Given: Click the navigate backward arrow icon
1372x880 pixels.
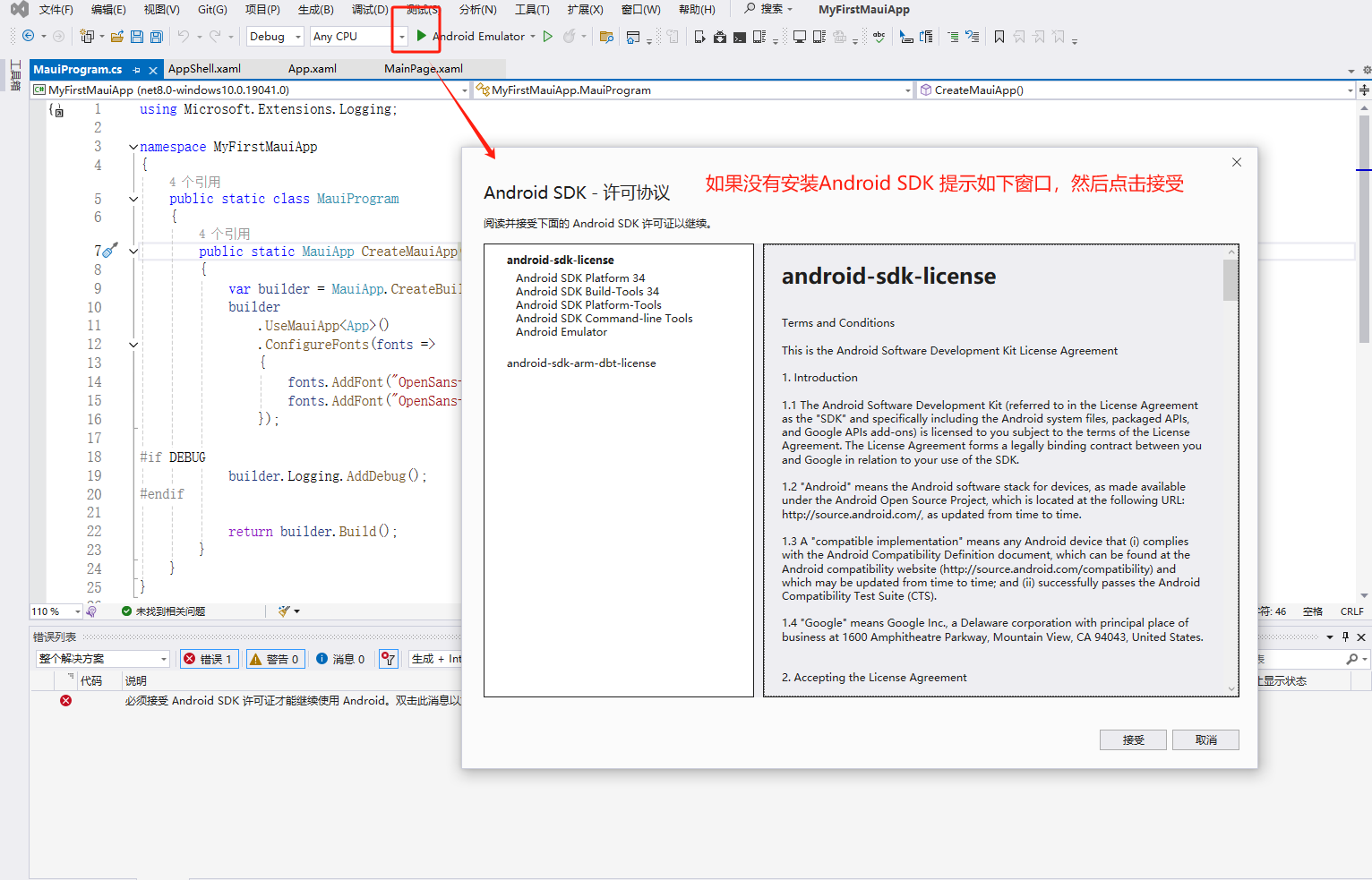Looking at the screenshot, I should tap(28, 37).
